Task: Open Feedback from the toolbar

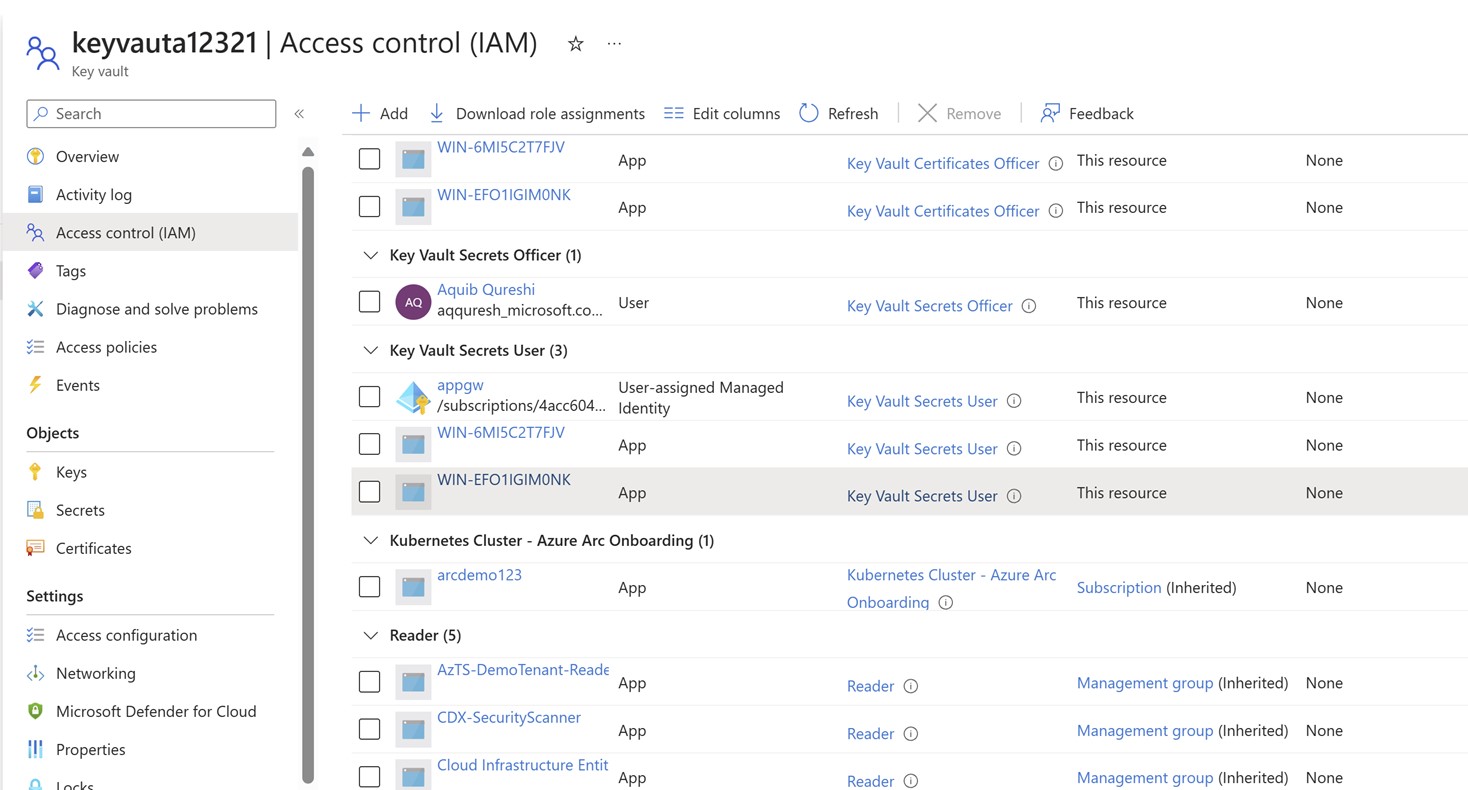Action: 1087,113
